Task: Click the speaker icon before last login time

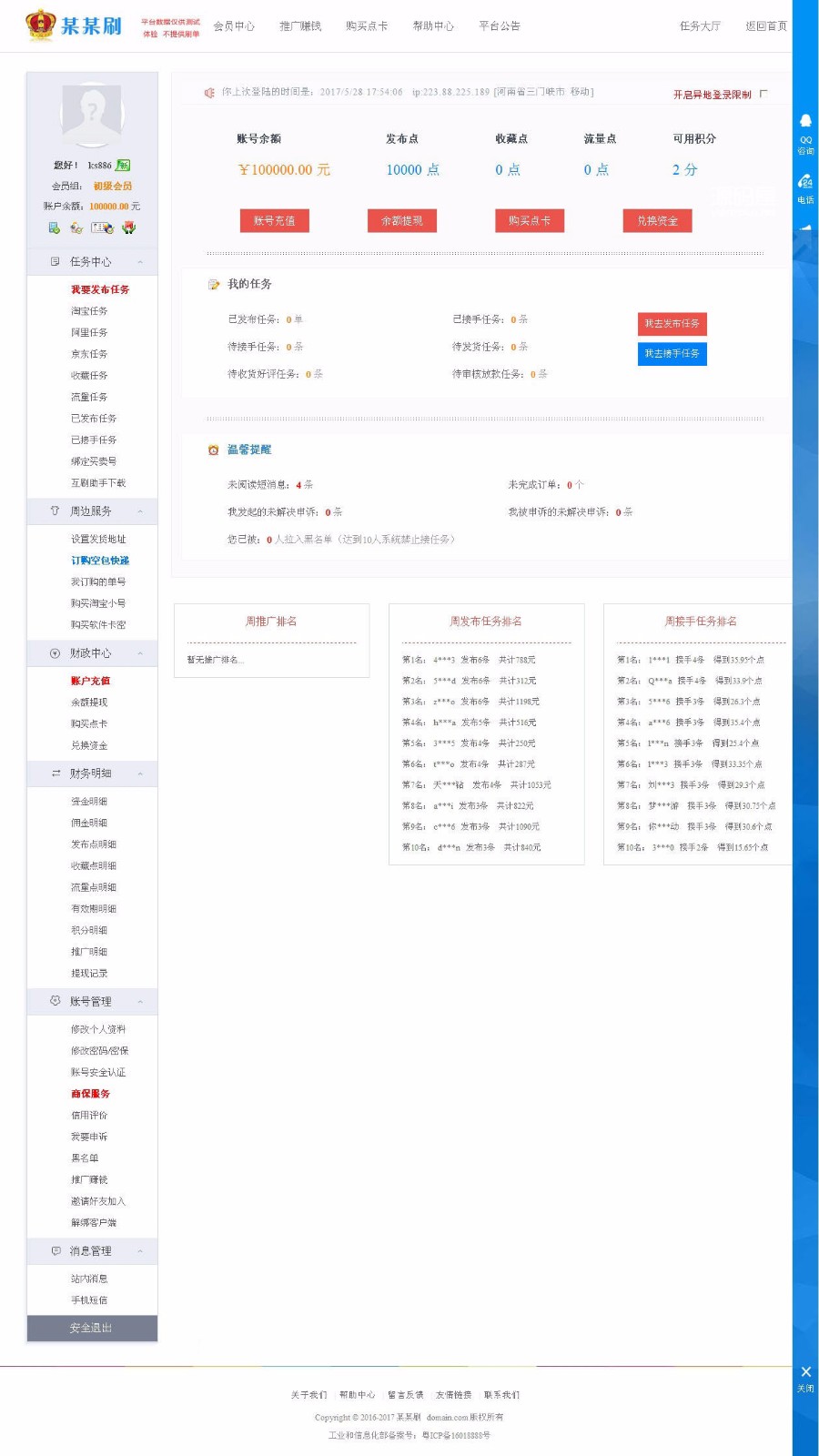Action: [209, 93]
